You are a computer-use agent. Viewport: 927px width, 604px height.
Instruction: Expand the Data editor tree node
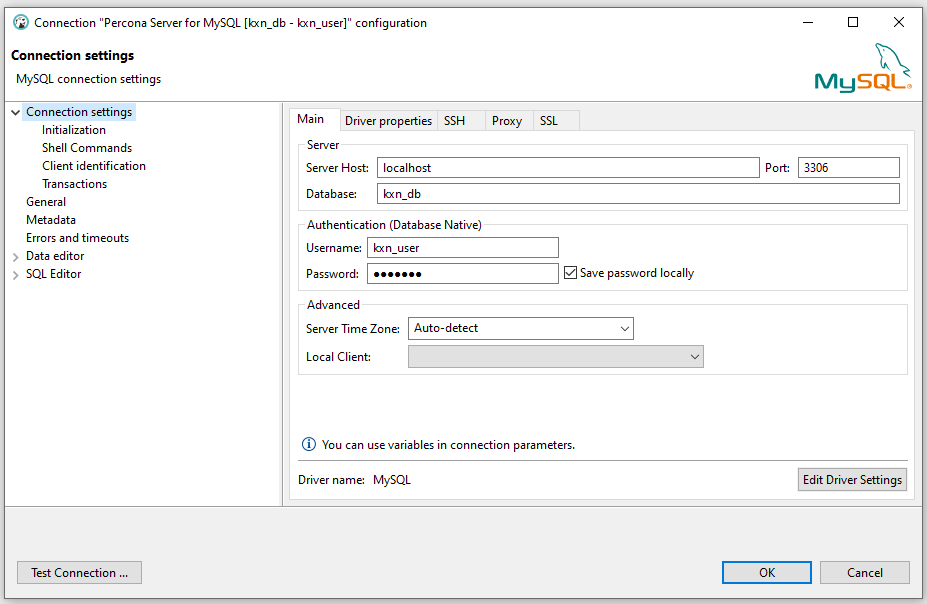click(15, 256)
